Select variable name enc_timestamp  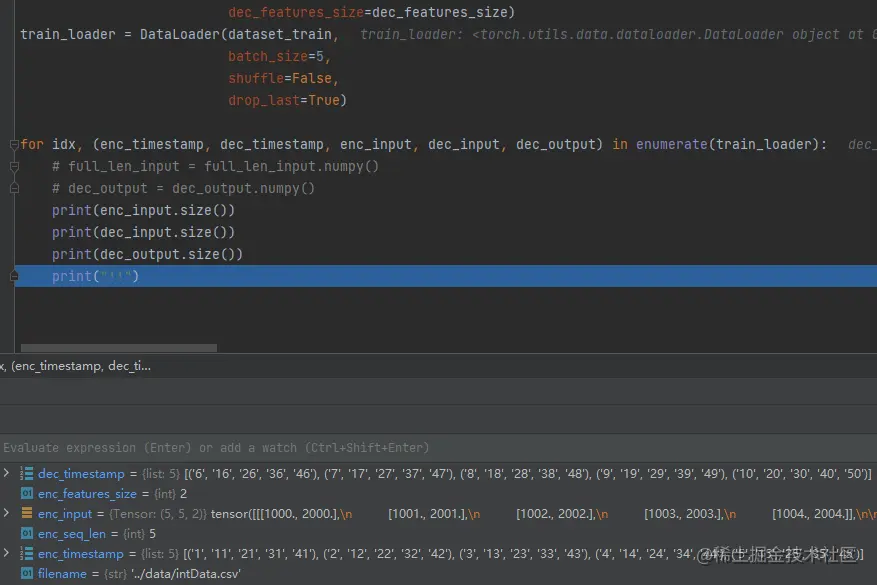[x=81, y=554]
